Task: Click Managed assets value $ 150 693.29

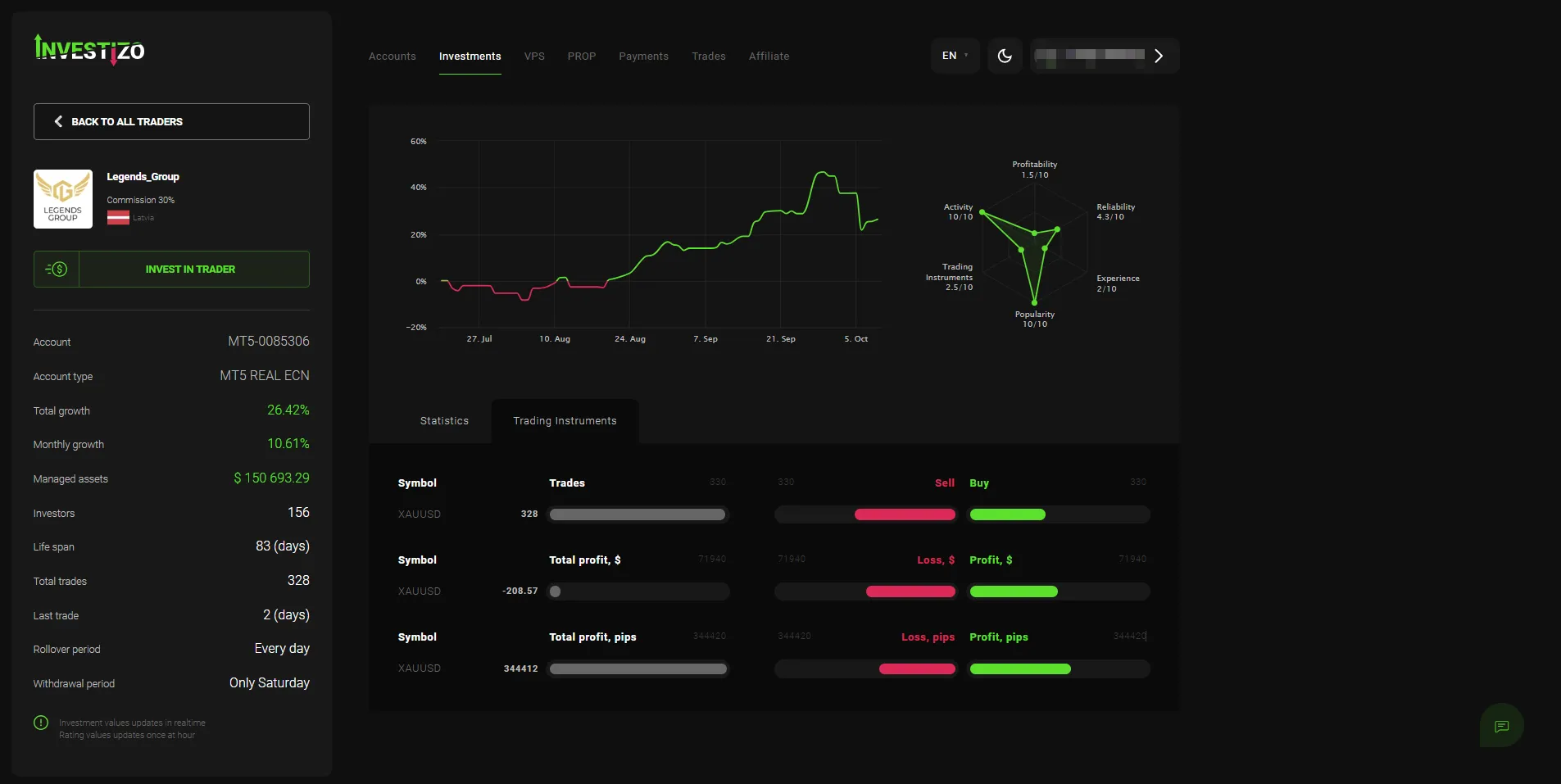Action: [x=272, y=478]
